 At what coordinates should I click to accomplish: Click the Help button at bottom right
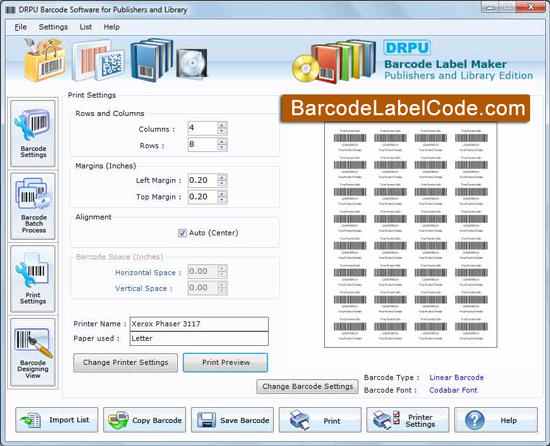(x=496, y=420)
